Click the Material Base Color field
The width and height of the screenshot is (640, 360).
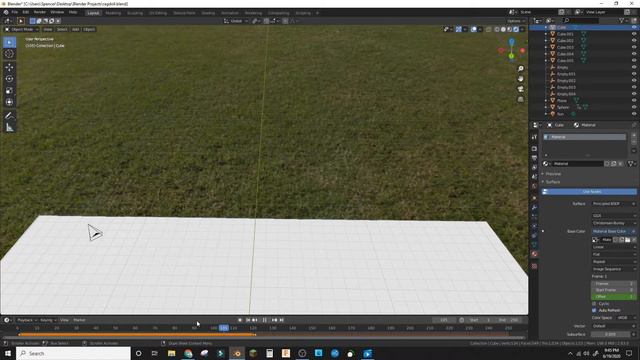[614, 231]
